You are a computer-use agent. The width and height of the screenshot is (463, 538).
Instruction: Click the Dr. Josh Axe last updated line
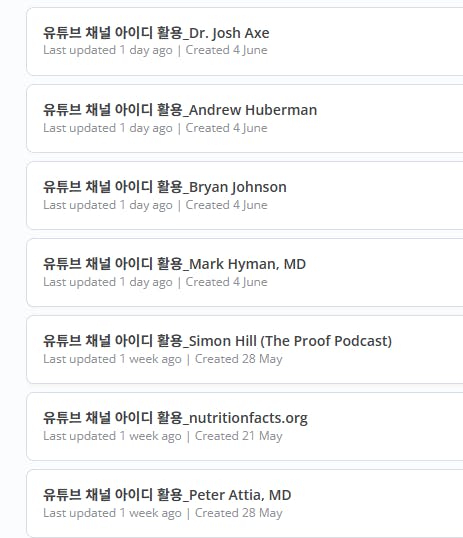pos(108,50)
